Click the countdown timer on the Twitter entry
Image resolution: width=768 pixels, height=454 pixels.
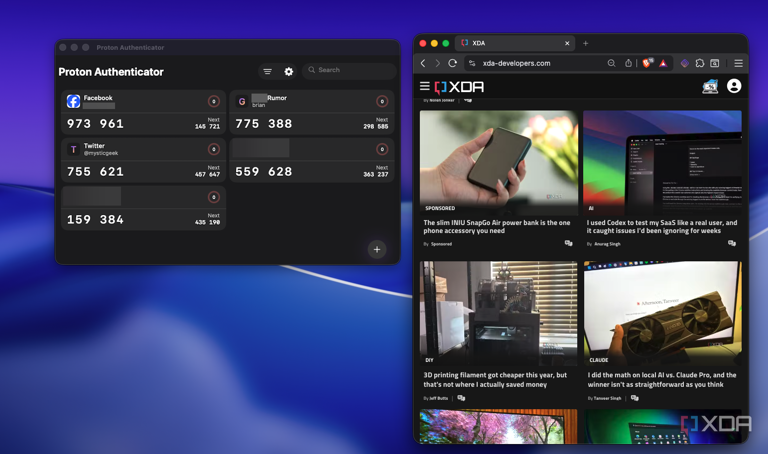pyautogui.click(x=214, y=149)
